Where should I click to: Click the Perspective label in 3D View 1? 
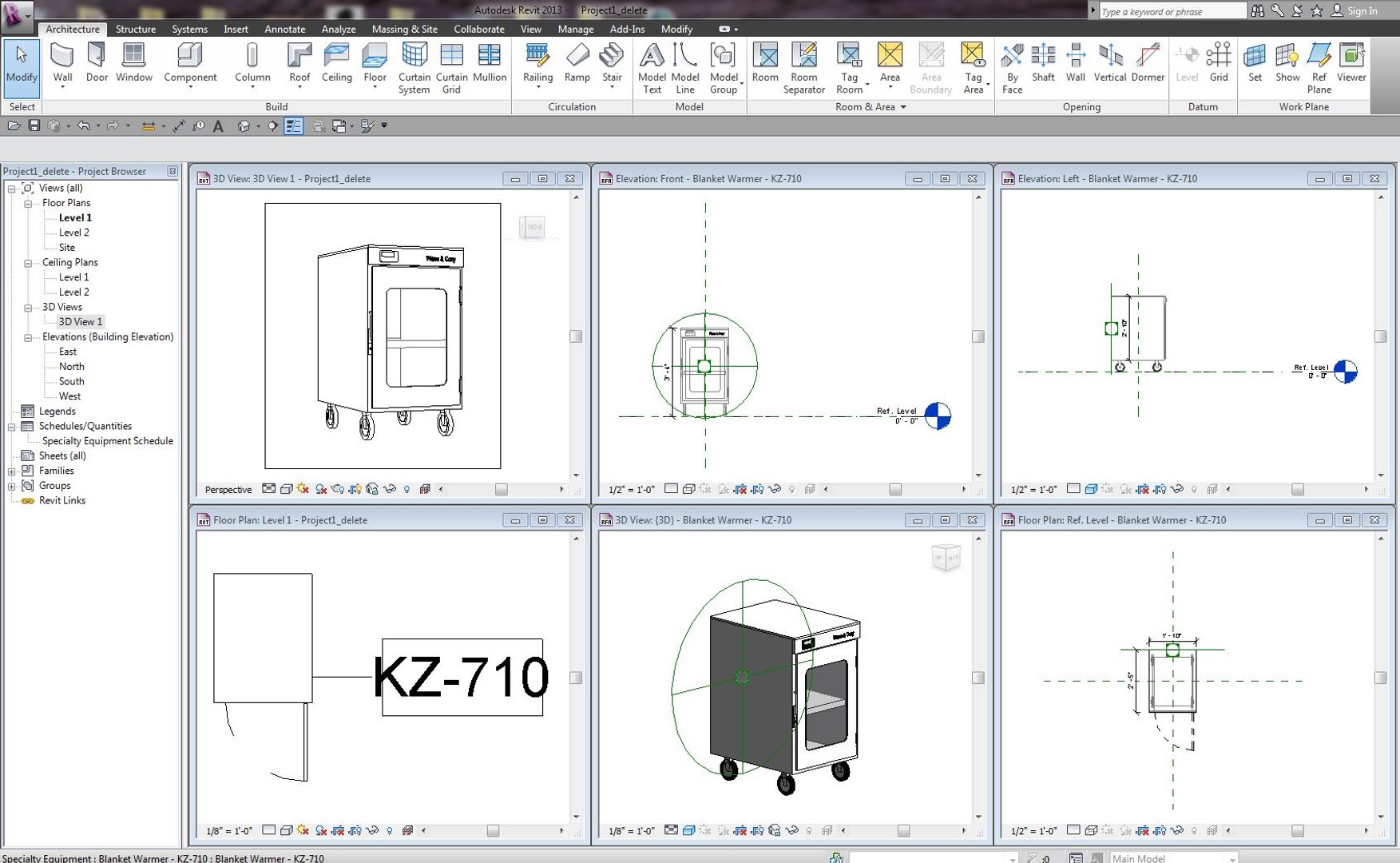(x=228, y=490)
